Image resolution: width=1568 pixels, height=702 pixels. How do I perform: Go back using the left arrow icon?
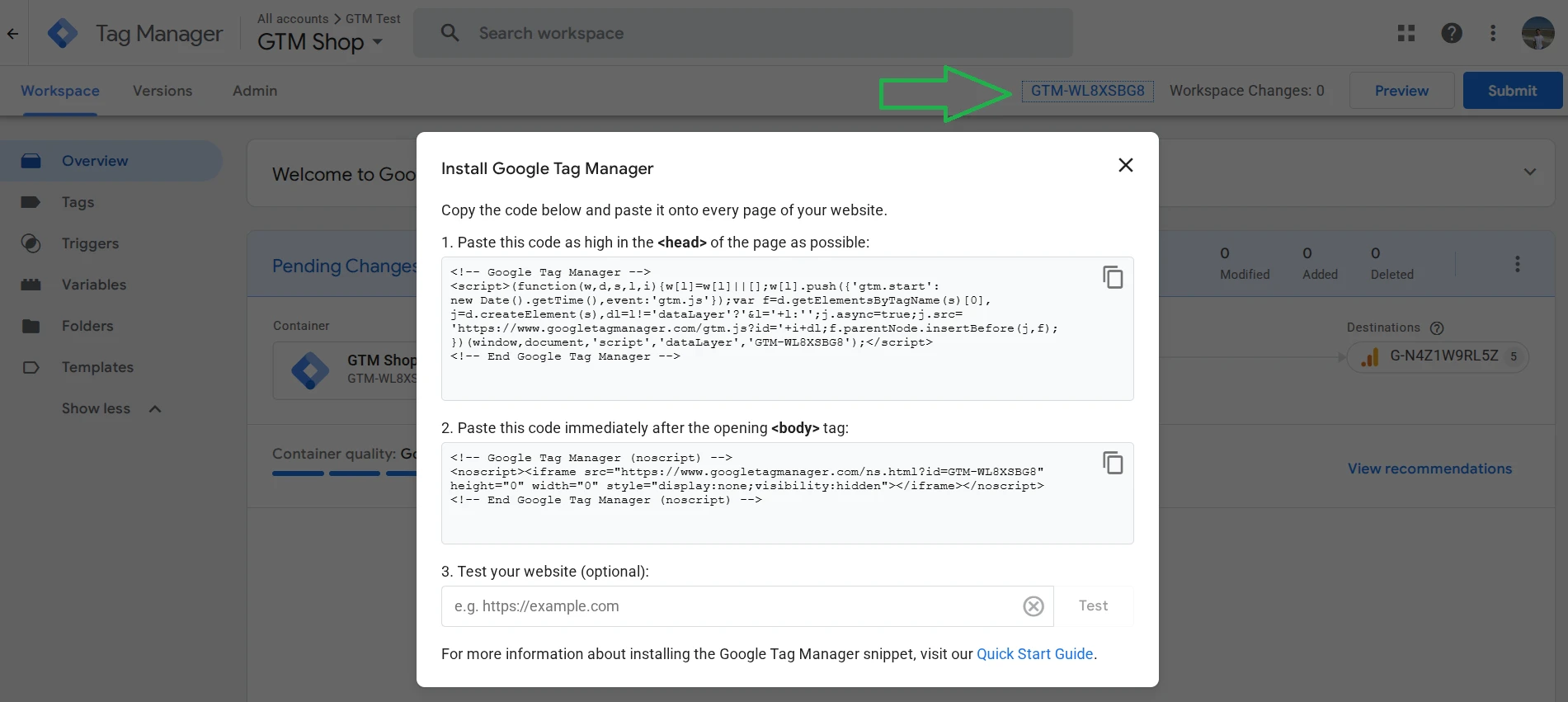[12, 34]
